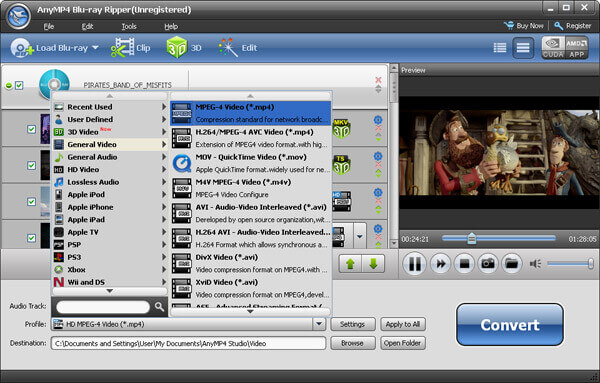600x383 pixels.
Task: Toggle AMD APP acceleration
Action: tap(576, 48)
